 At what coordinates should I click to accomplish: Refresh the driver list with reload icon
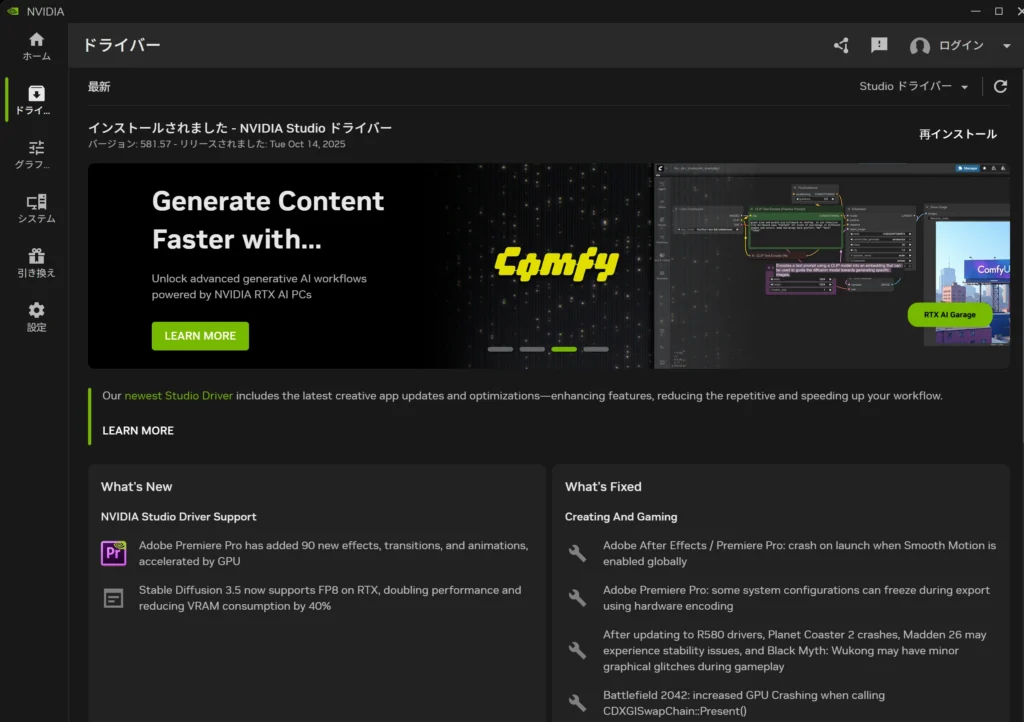pos(1000,87)
